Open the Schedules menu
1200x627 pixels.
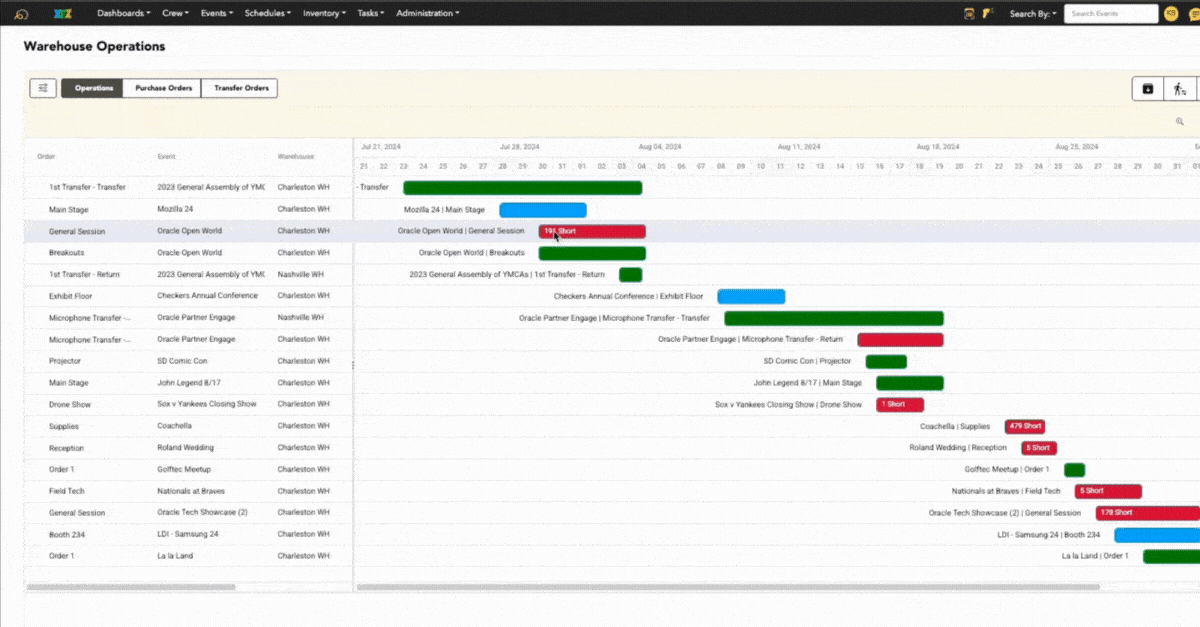click(267, 14)
